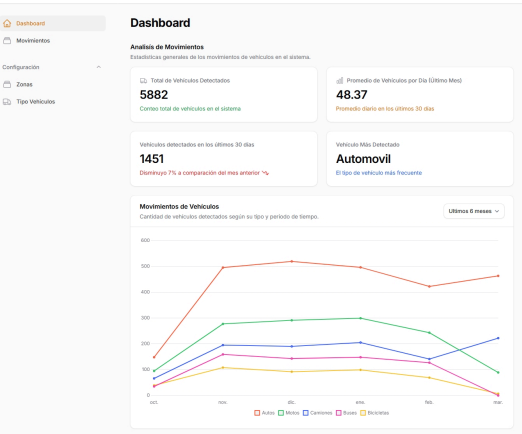The image size is (522, 434).
Task: Go to Zonas in the sidebar
Action: pos(53,84)
